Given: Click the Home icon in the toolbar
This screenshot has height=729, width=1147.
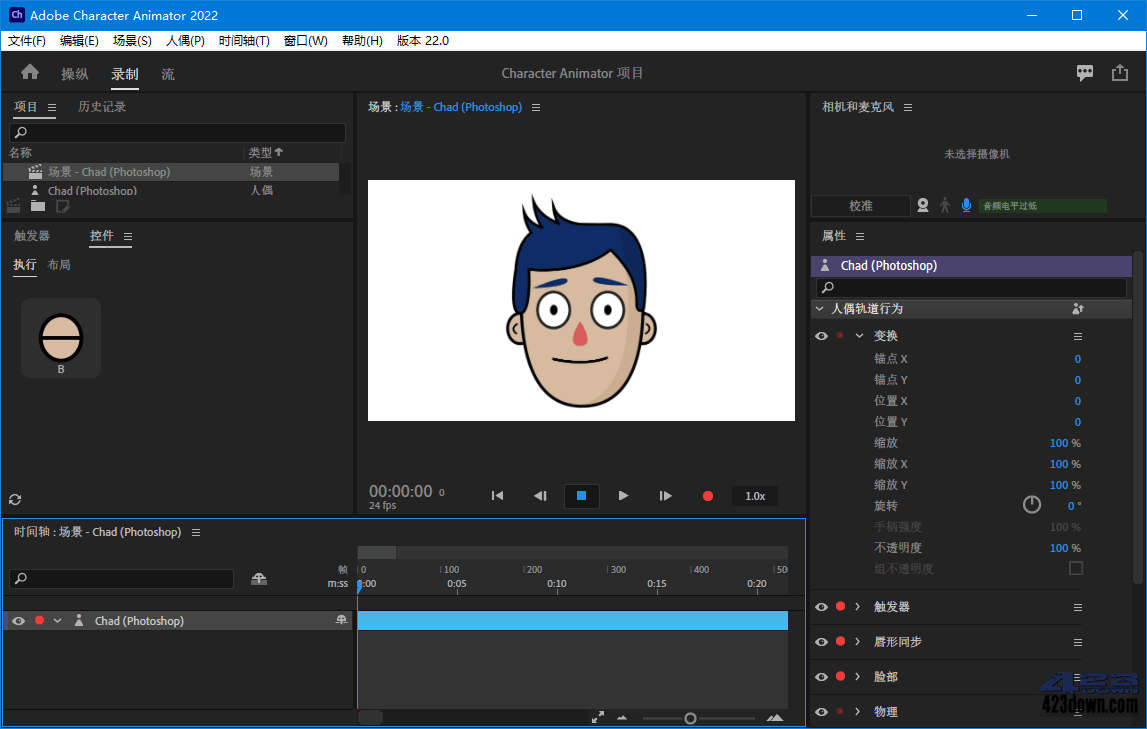Looking at the screenshot, I should point(29,73).
